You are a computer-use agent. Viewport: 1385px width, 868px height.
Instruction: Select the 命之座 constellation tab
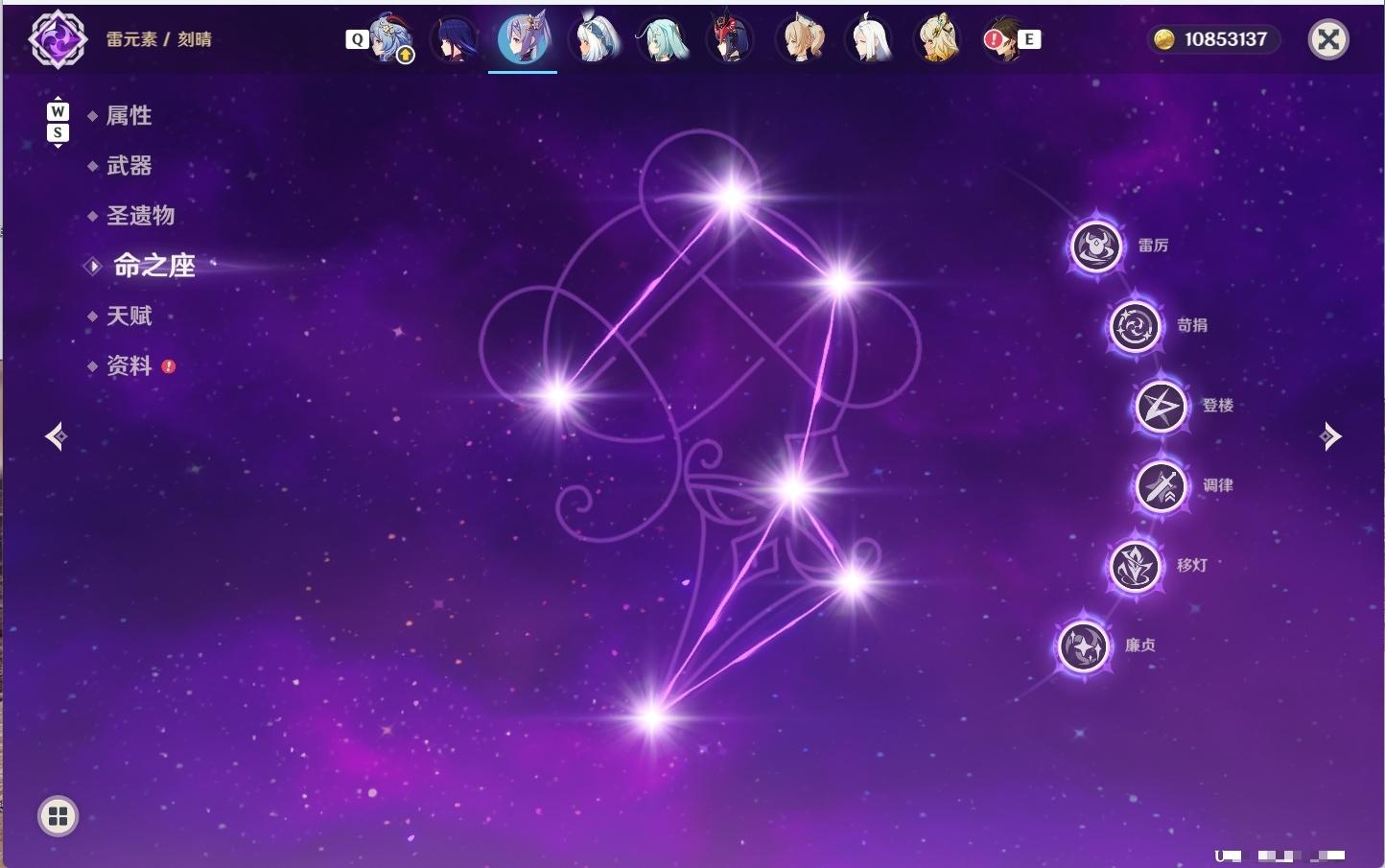pyautogui.click(x=154, y=266)
